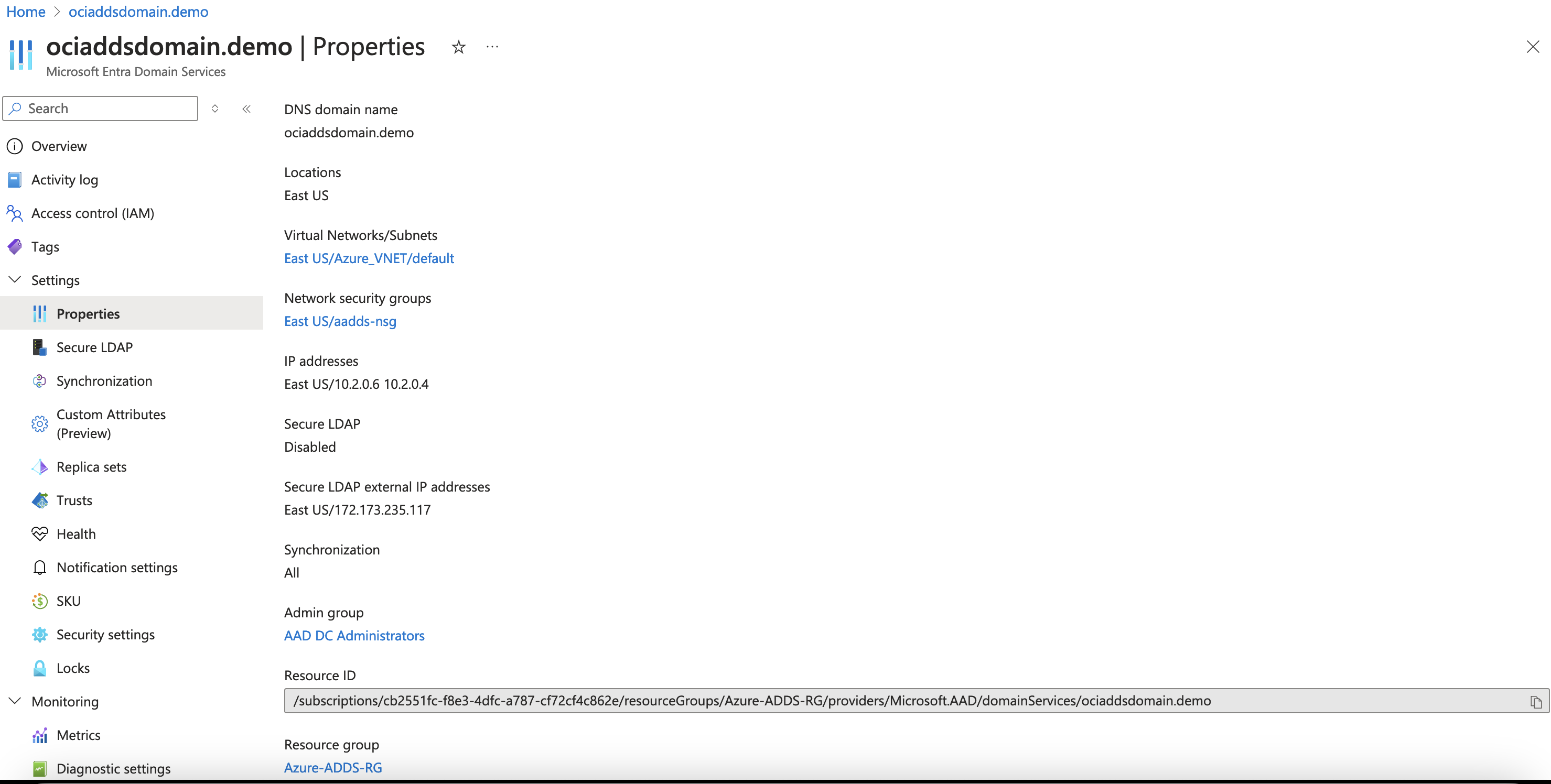1551x784 pixels.
Task: Select AAD DC Administrators admin group
Action: coord(355,635)
